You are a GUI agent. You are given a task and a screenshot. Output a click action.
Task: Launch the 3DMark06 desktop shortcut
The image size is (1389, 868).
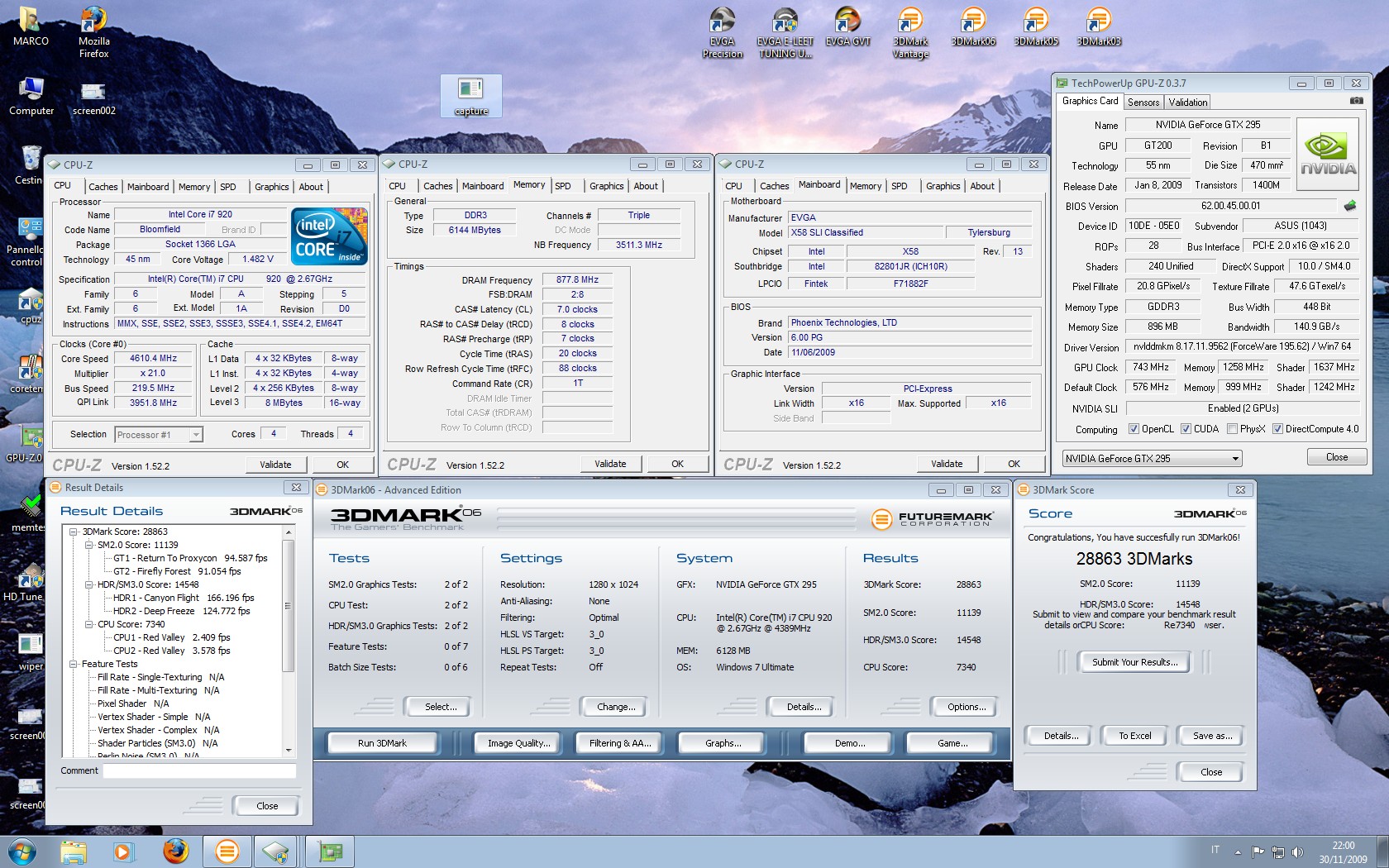click(973, 27)
